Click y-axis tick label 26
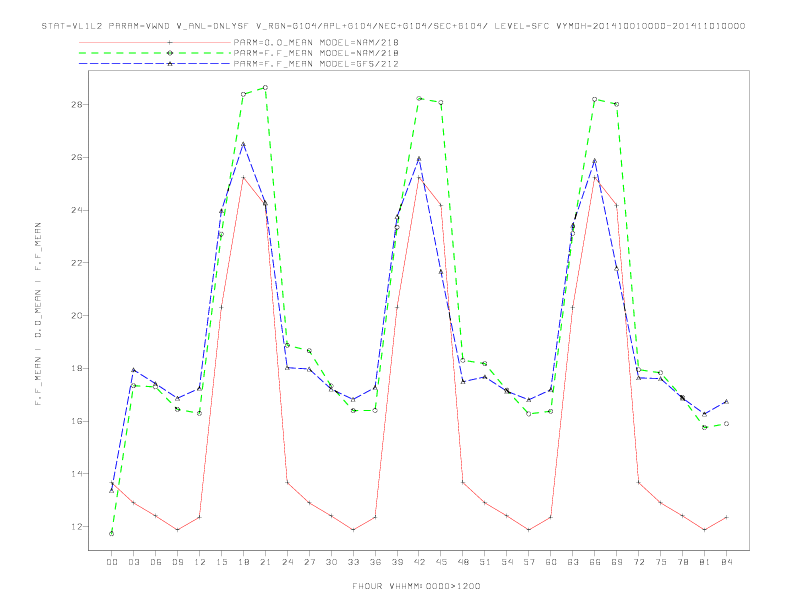This screenshot has height=612, width=792. point(77,158)
